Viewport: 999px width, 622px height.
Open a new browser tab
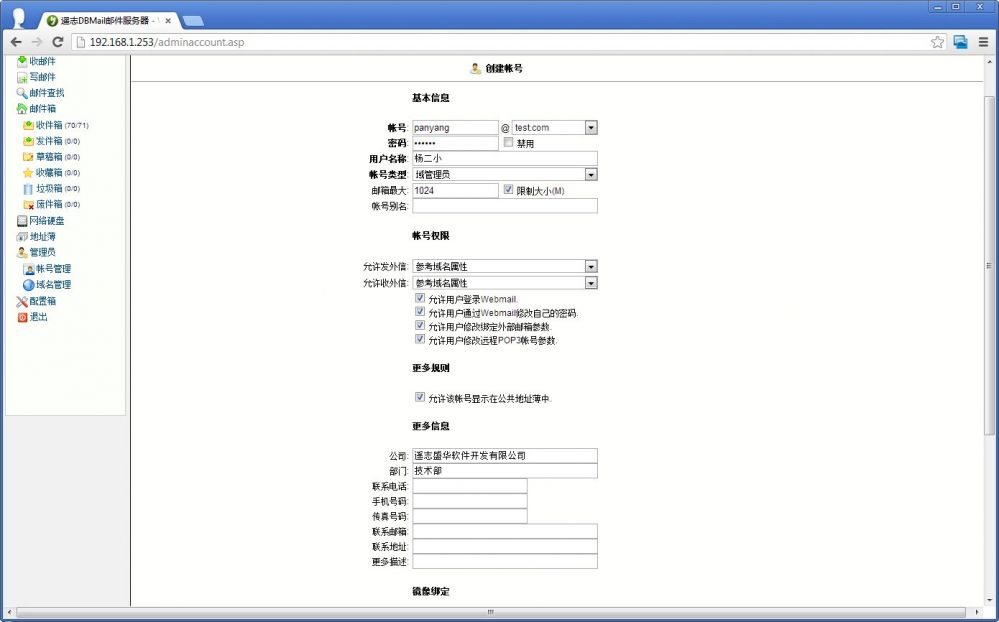coord(192,21)
